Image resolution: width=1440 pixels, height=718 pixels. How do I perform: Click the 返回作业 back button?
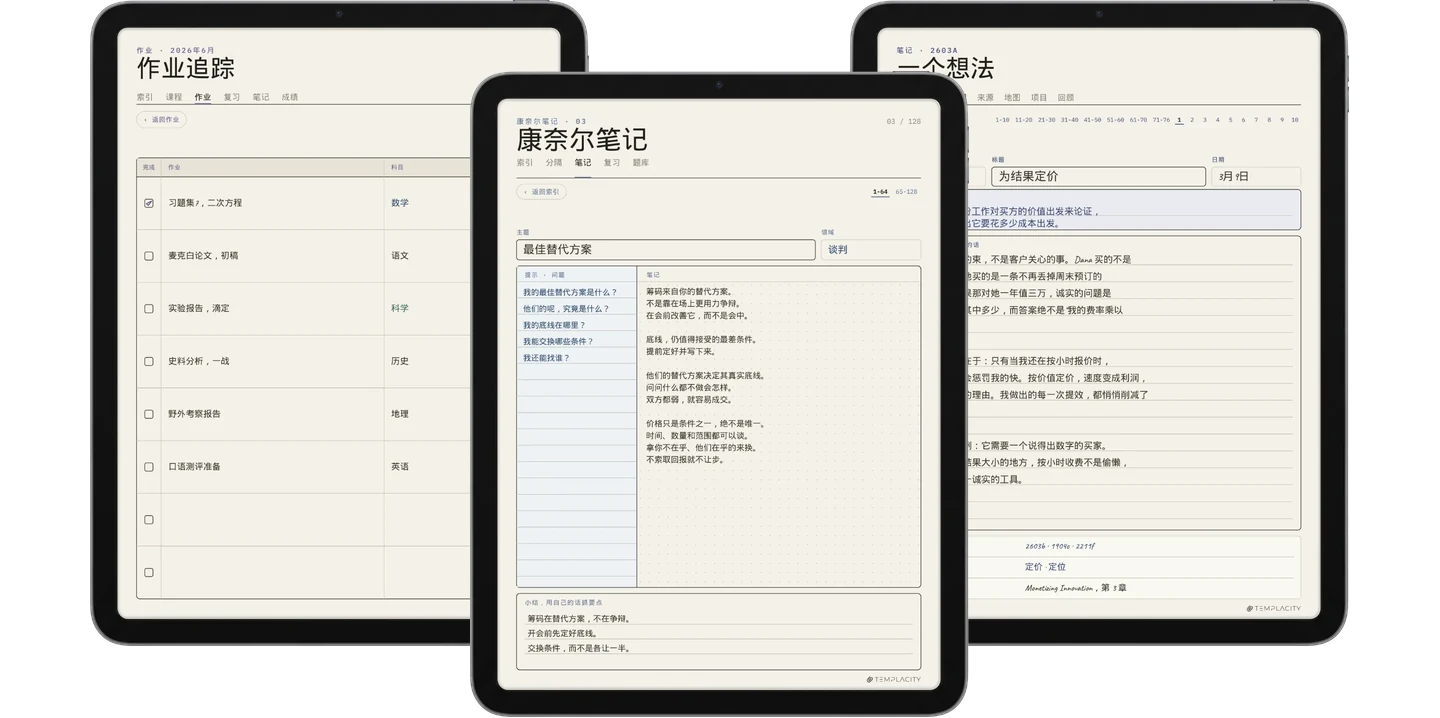(161, 120)
